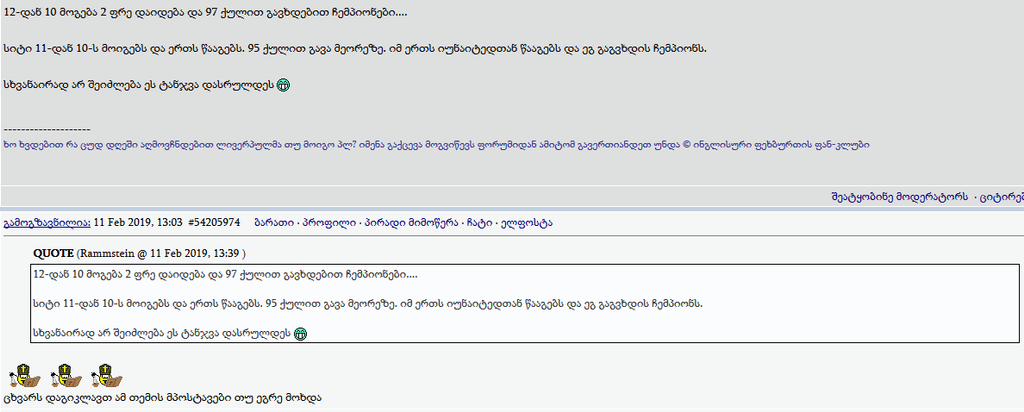This screenshot has height=412, width=1024.
Task: Click the green grinning emoticon inside the quote box
Action: [x=300, y=334]
